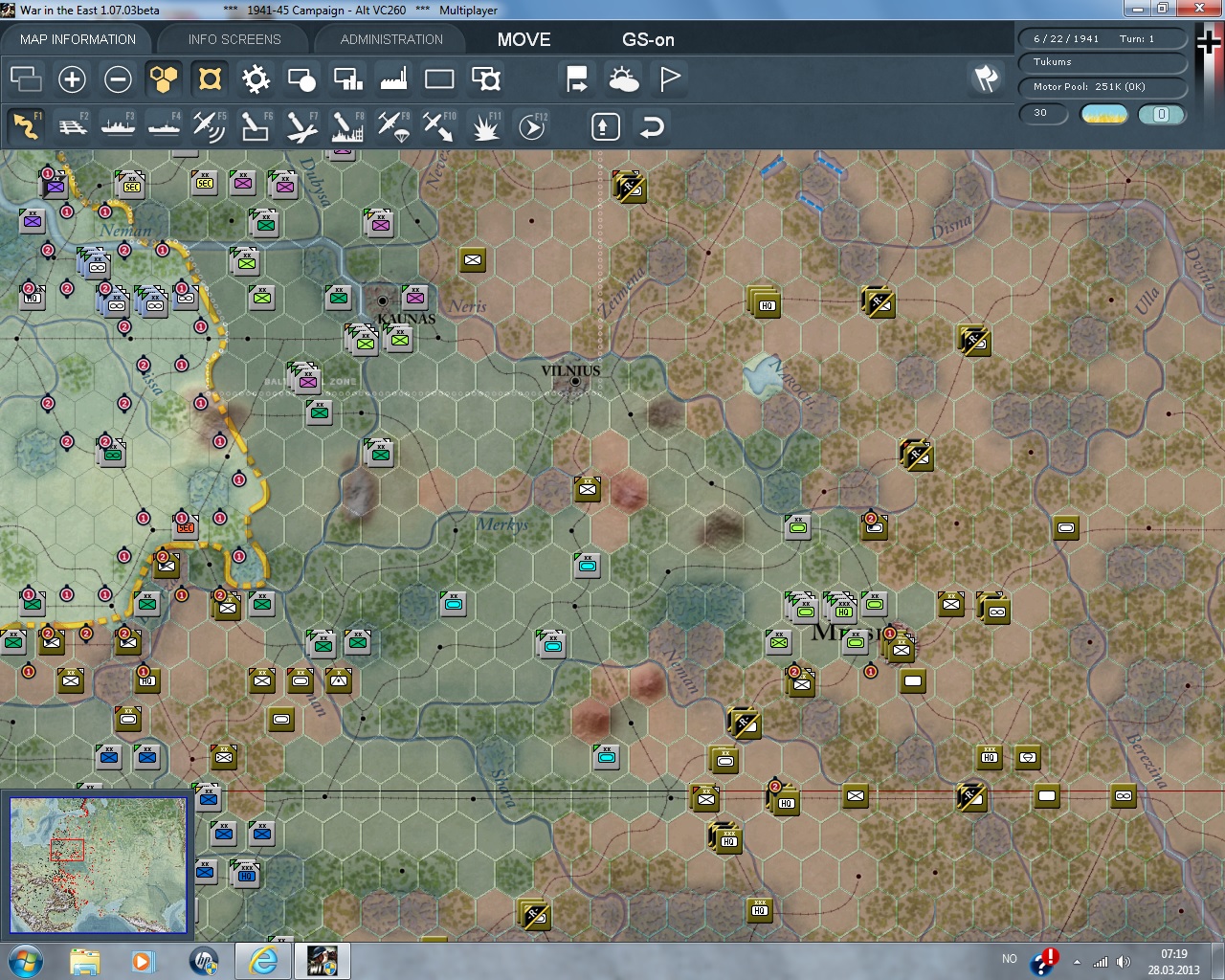Open the HP taskbar icon
The width and height of the screenshot is (1225, 980).
click(203, 961)
